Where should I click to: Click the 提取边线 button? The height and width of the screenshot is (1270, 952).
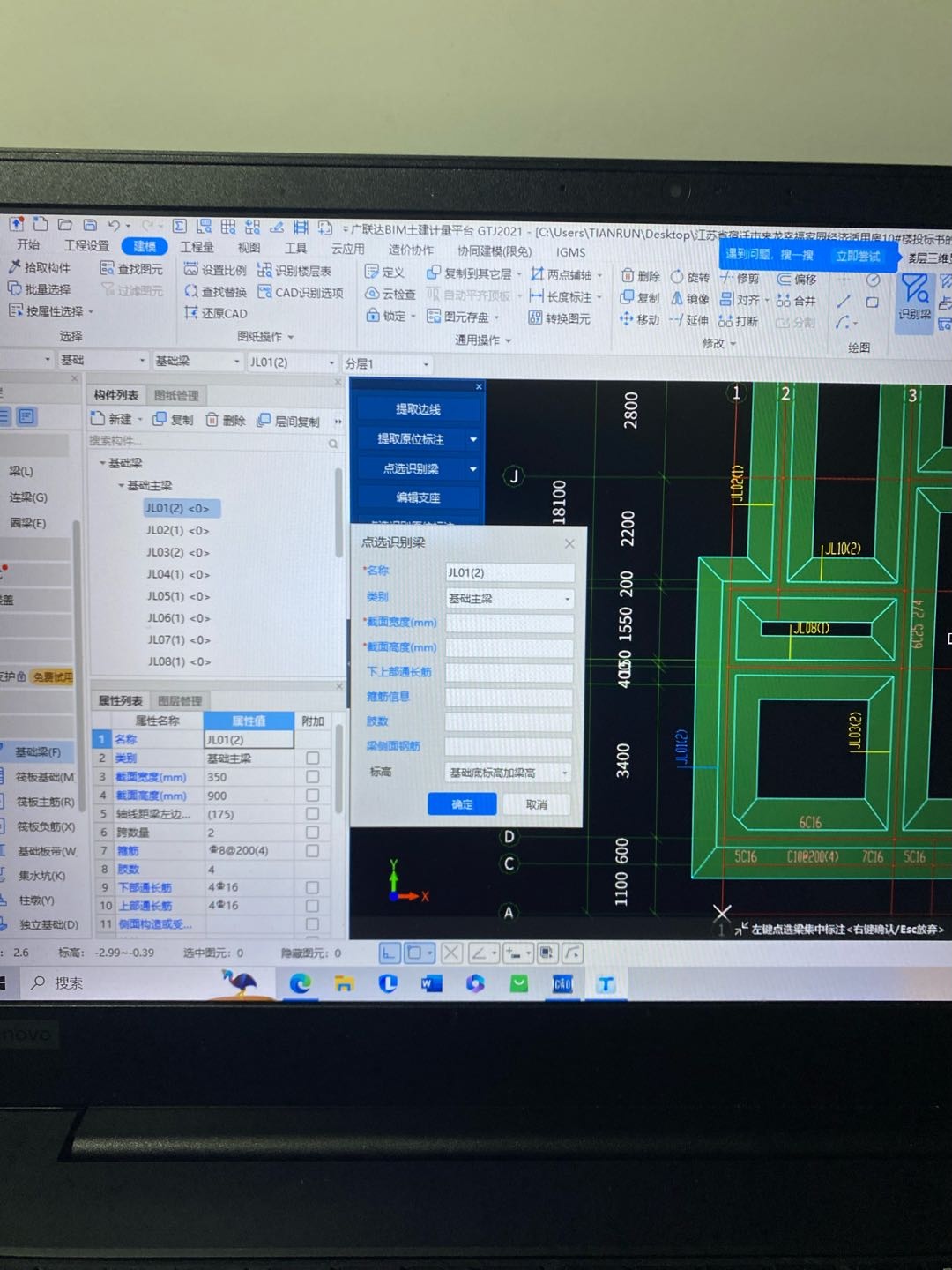coord(418,409)
